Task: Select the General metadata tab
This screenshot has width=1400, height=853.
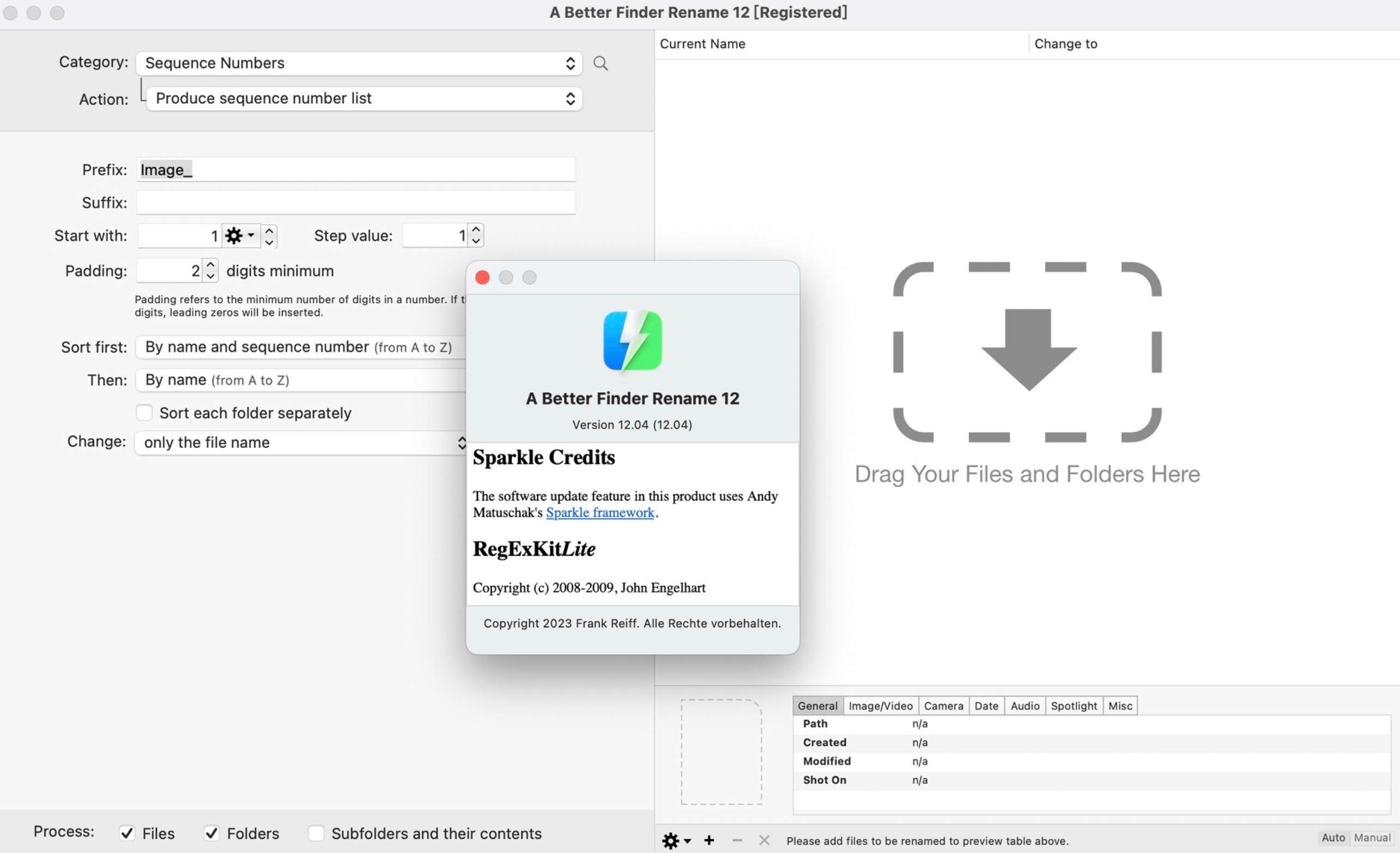Action: click(818, 705)
